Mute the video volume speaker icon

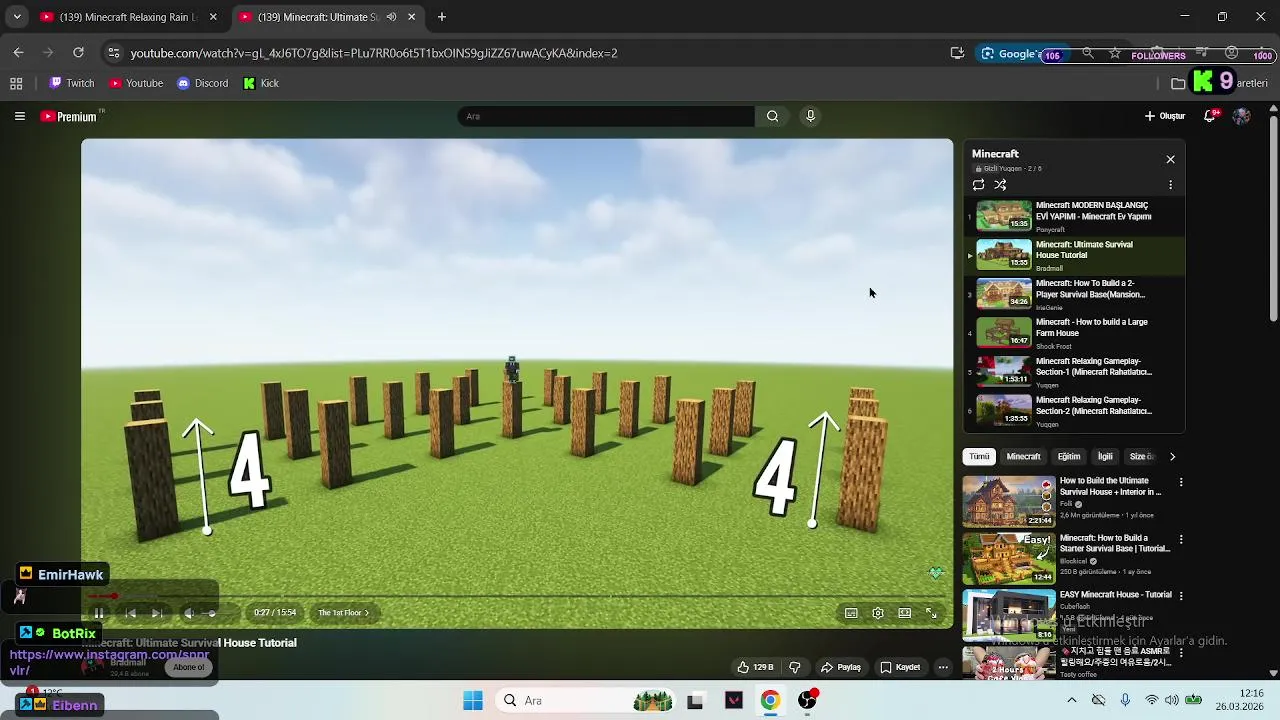189,613
